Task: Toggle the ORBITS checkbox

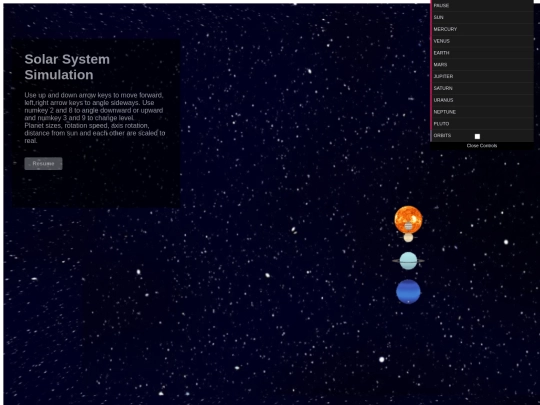Action: [x=477, y=136]
